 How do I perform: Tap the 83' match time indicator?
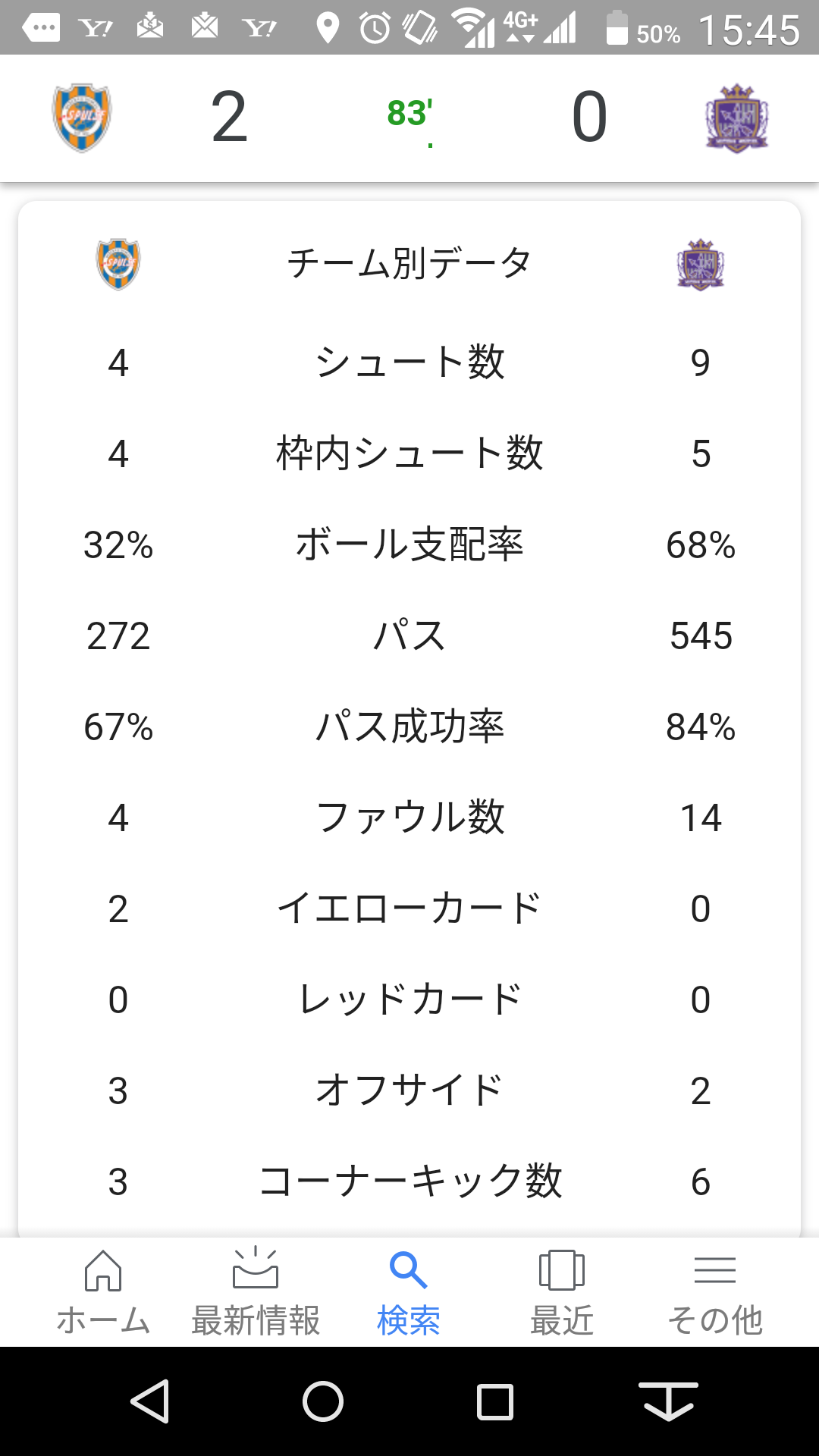pos(409,114)
